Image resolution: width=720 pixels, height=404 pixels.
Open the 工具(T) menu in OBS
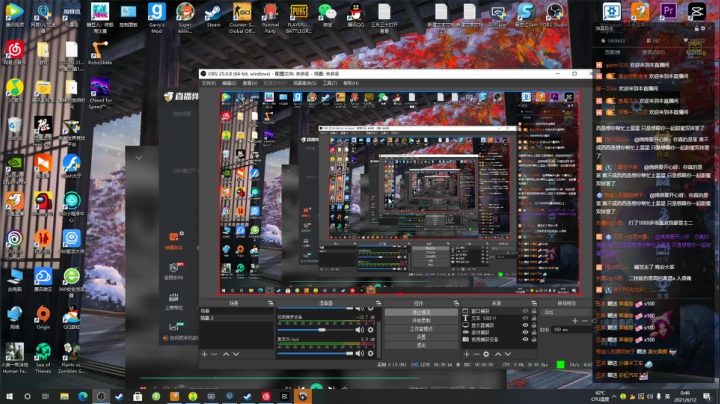point(330,83)
